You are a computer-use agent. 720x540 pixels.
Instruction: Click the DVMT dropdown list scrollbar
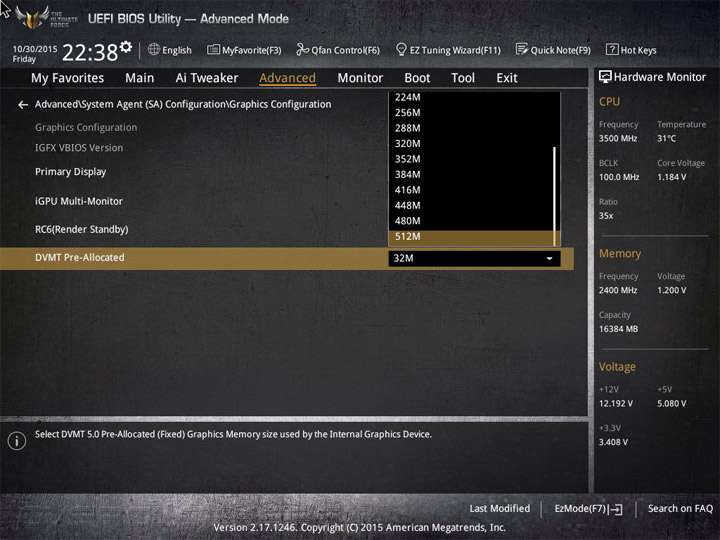coord(555,196)
